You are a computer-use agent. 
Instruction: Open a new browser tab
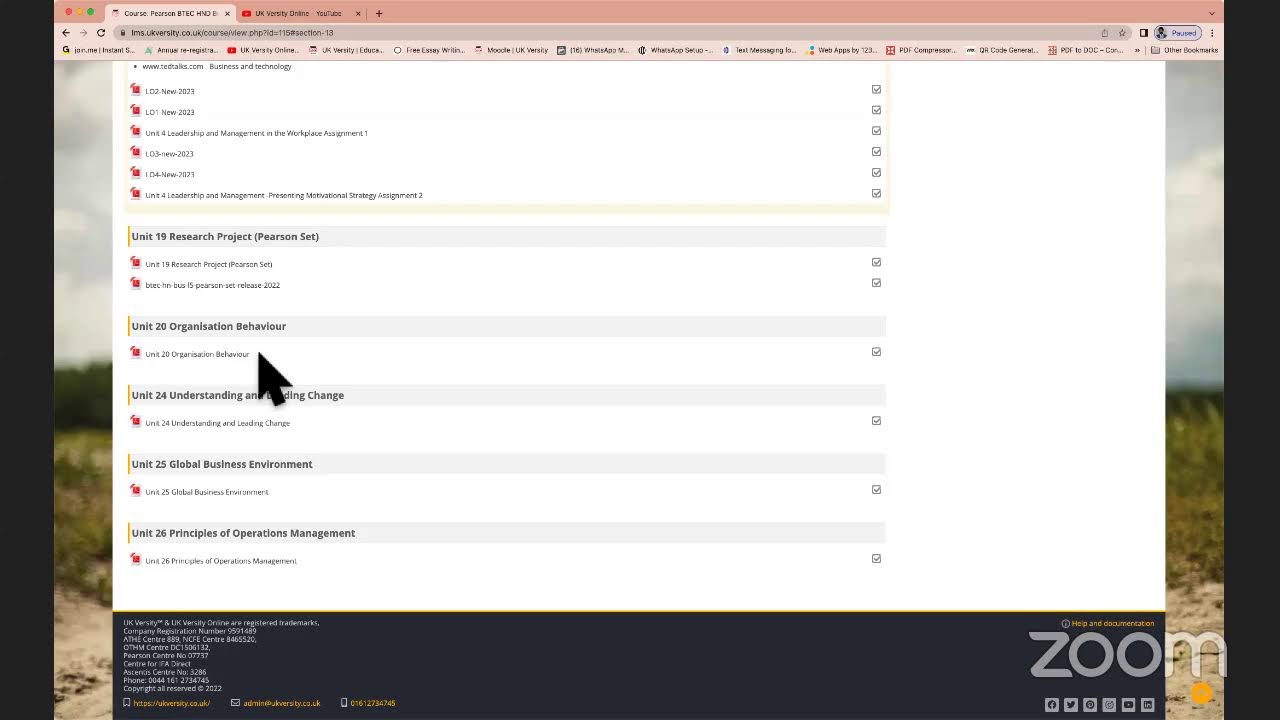tap(379, 13)
